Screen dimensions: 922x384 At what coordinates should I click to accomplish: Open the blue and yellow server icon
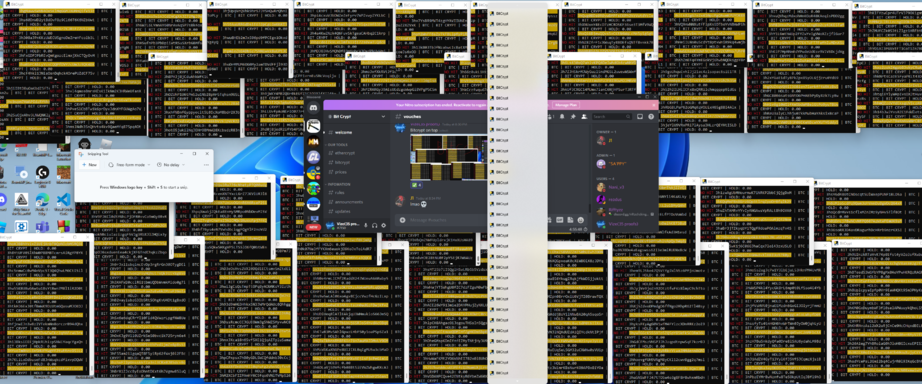(313, 173)
